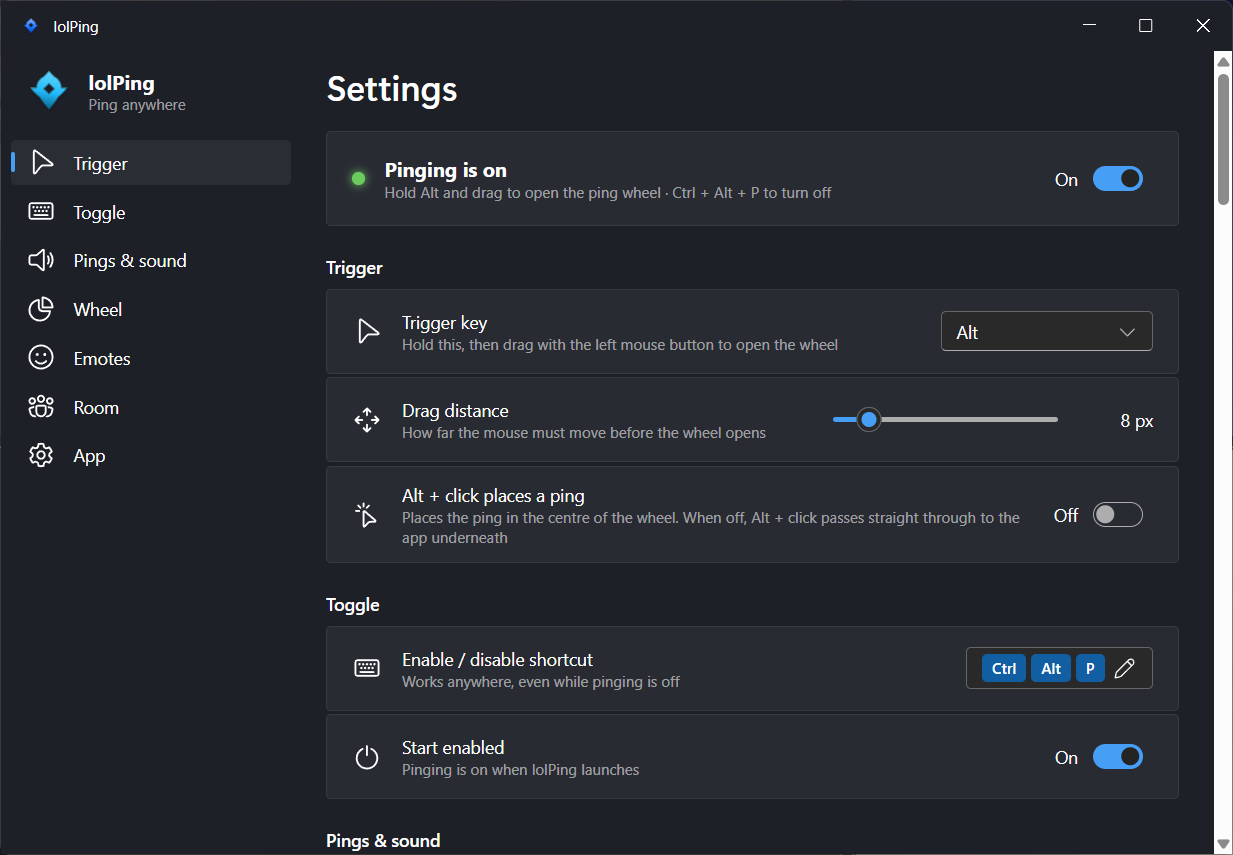1233x855 pixels.
Task: Click the Wheel pie-chart icon in sidebar
Action: pos(41,310)
